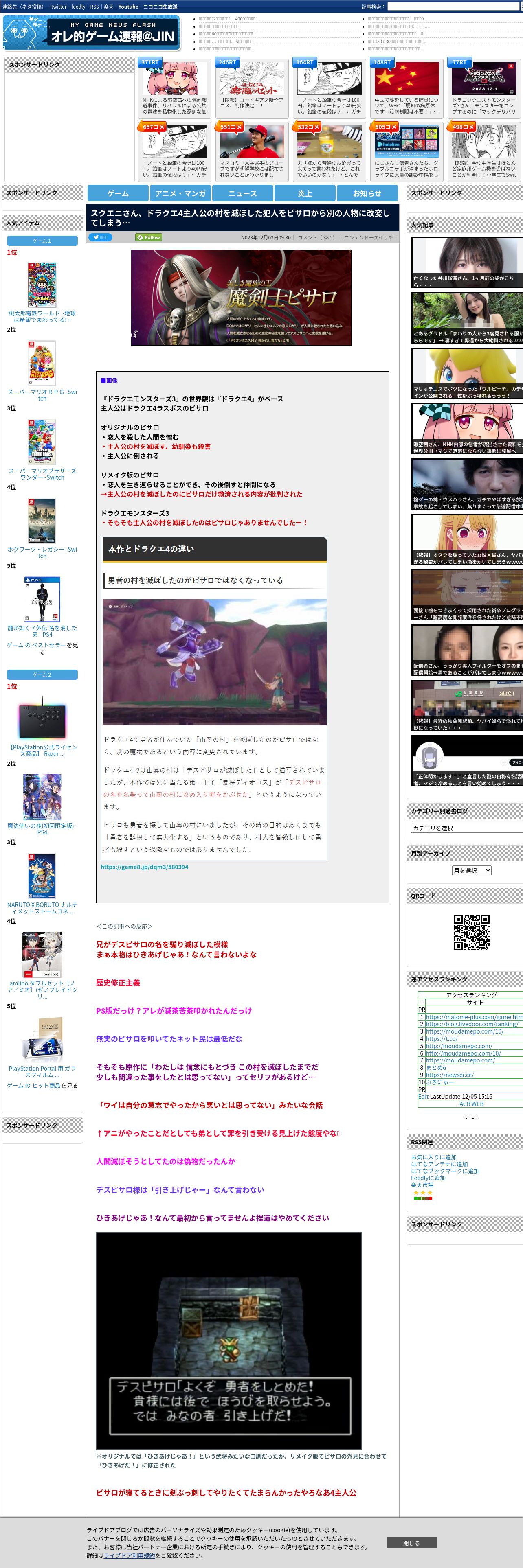Open the 魔剣士ピサロ article banner image
The image size is (523, 1568).
(x=241, y=298)
